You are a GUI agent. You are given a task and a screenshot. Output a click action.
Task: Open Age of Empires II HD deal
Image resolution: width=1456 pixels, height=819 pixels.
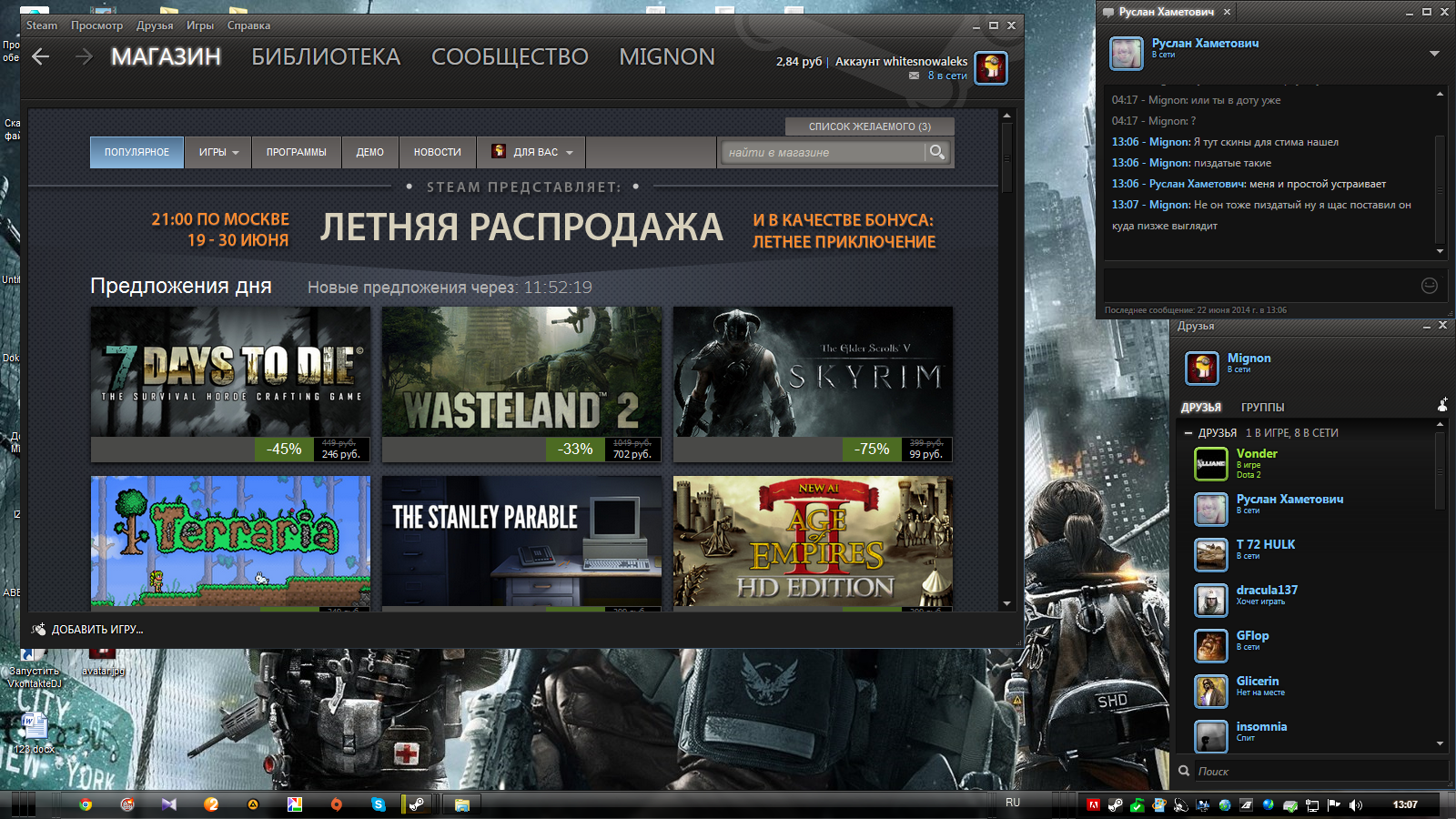813,542
